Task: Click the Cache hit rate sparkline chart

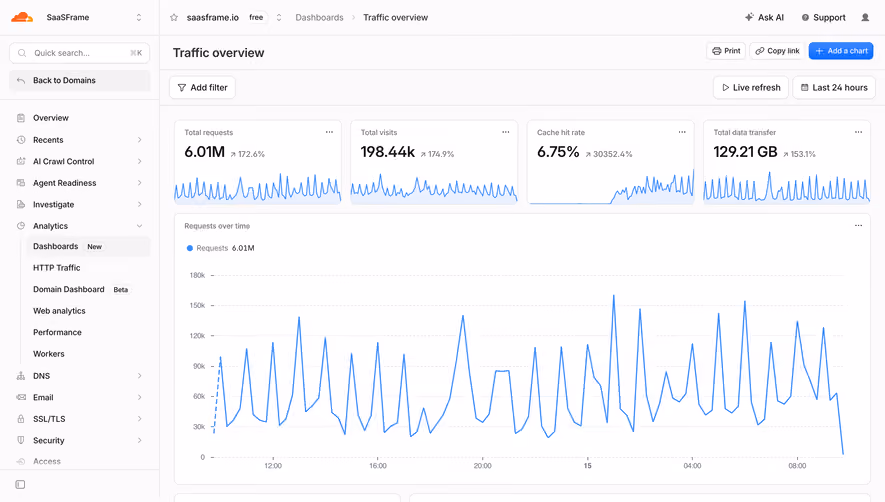Action: (x=611, y=187)
